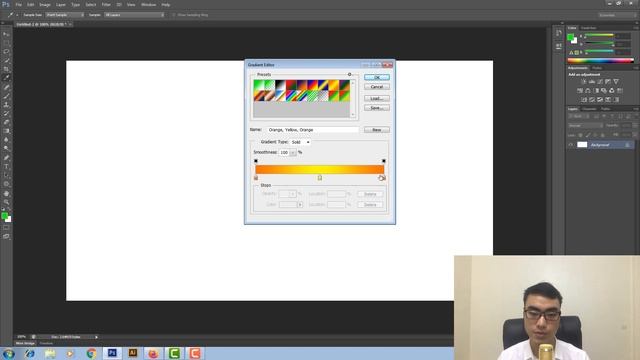Toggle lock transparent pixels in Layers panel
The image size is (640, 360).
click(580, 135)
